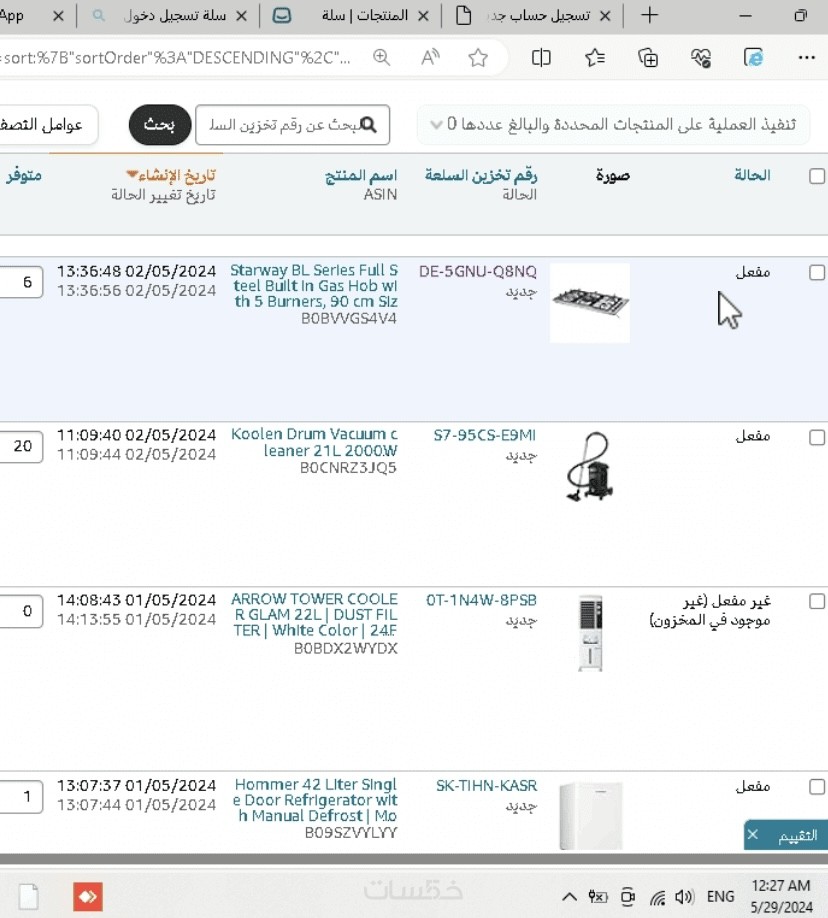Screen dimensions: 828x918
Task: Open a new browser tab with plus
Action: coord(649,15)
